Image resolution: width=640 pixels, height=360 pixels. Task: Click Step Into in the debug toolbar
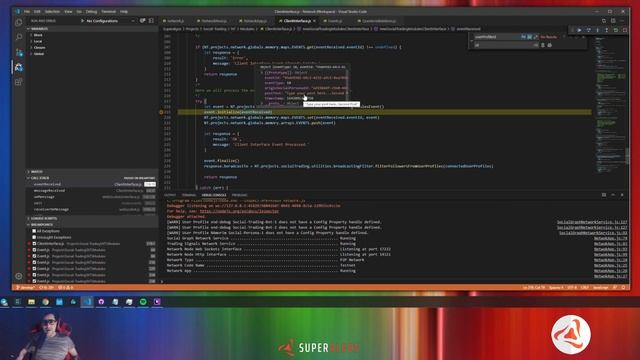pos(598,30)
